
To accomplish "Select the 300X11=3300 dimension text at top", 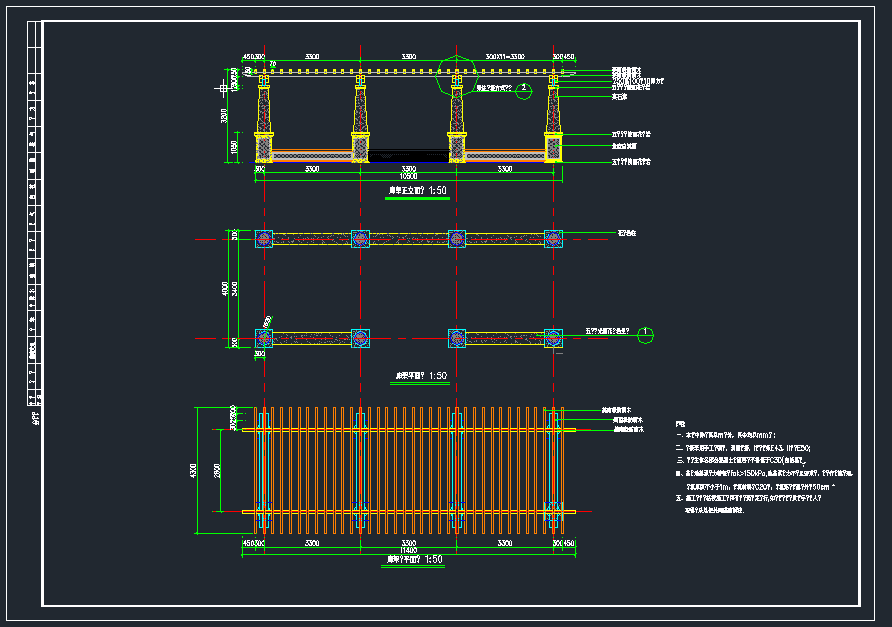I will point(504,57).
